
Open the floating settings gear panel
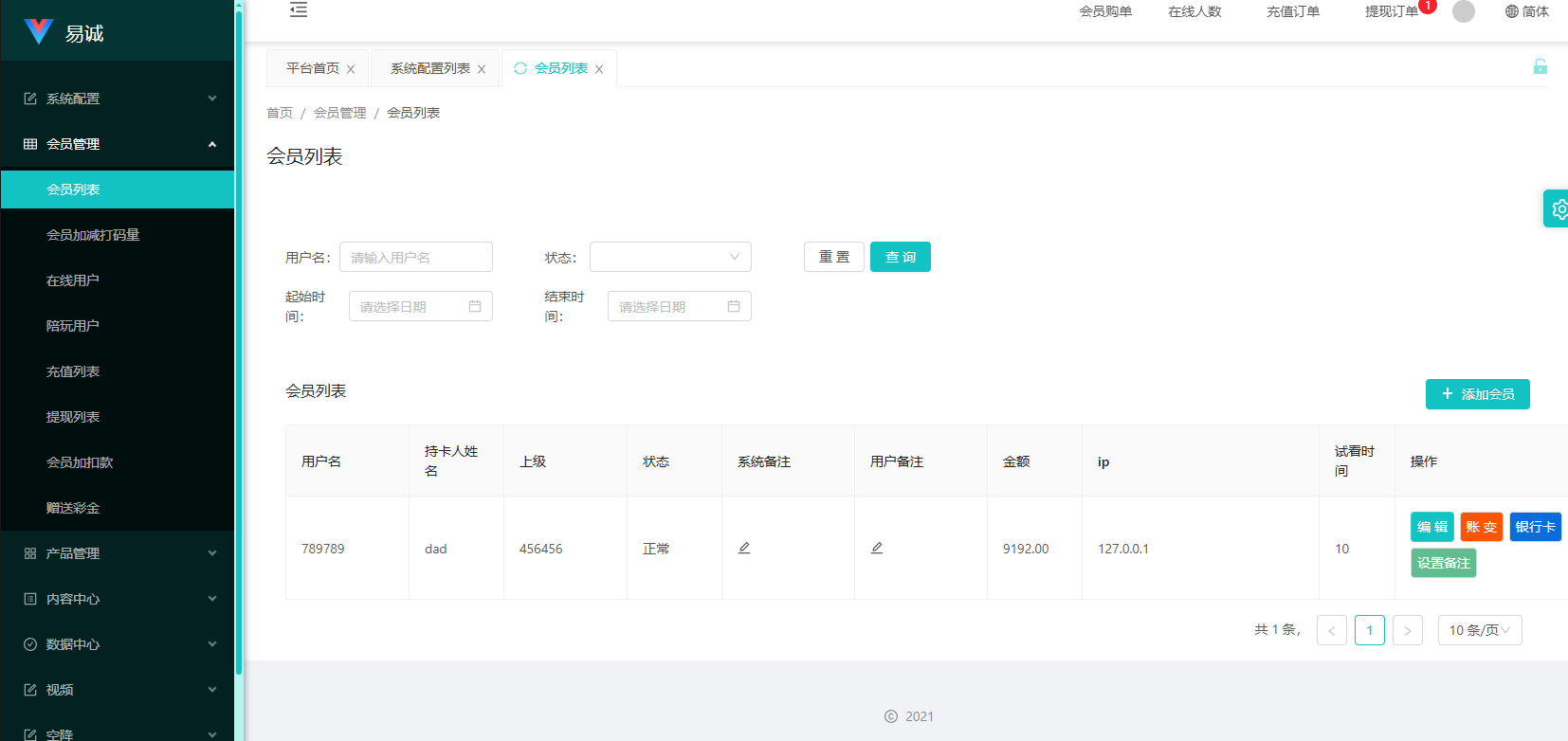coord(1557,208)
